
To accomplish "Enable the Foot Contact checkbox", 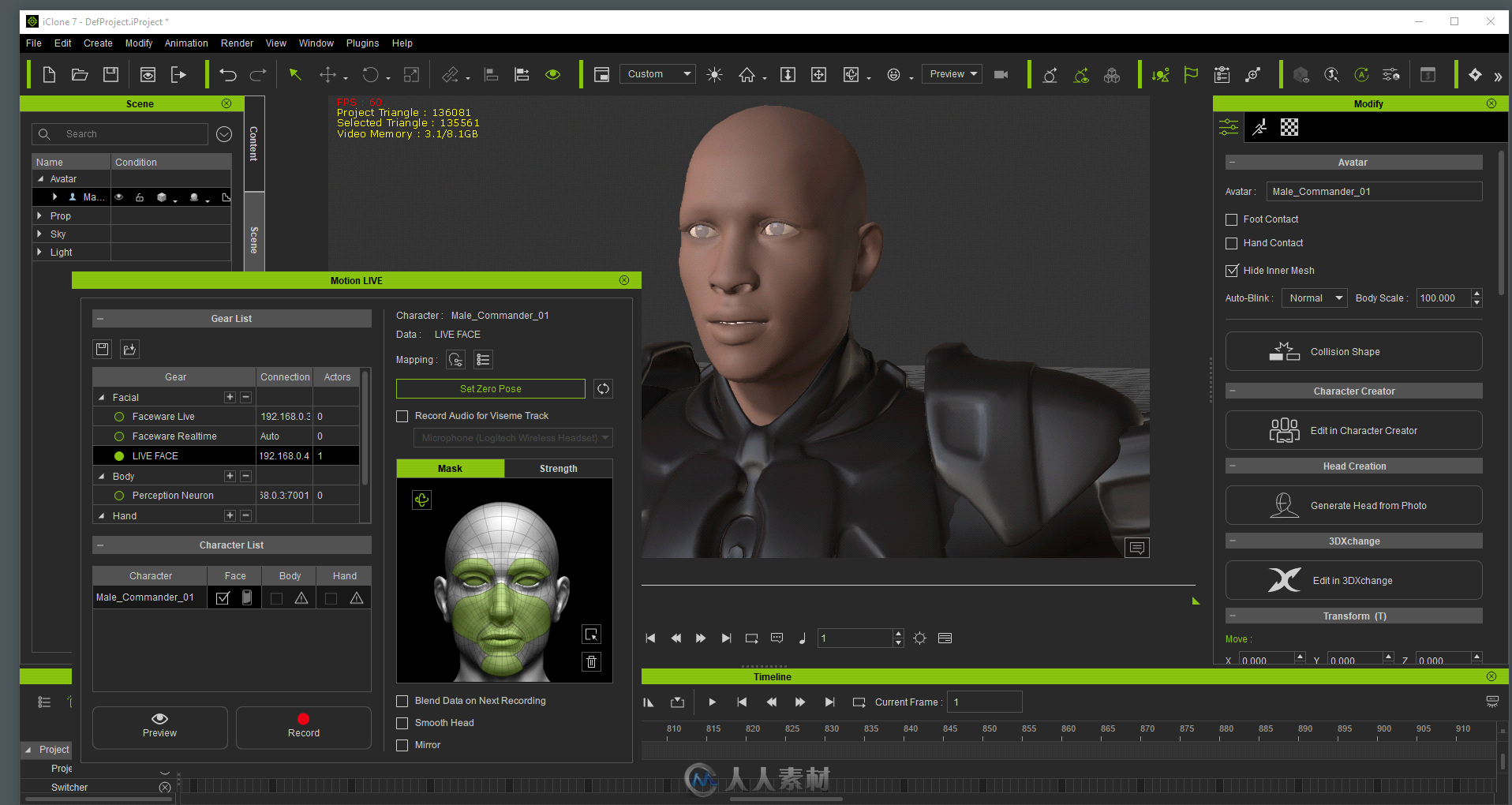I will point(1231,219).
